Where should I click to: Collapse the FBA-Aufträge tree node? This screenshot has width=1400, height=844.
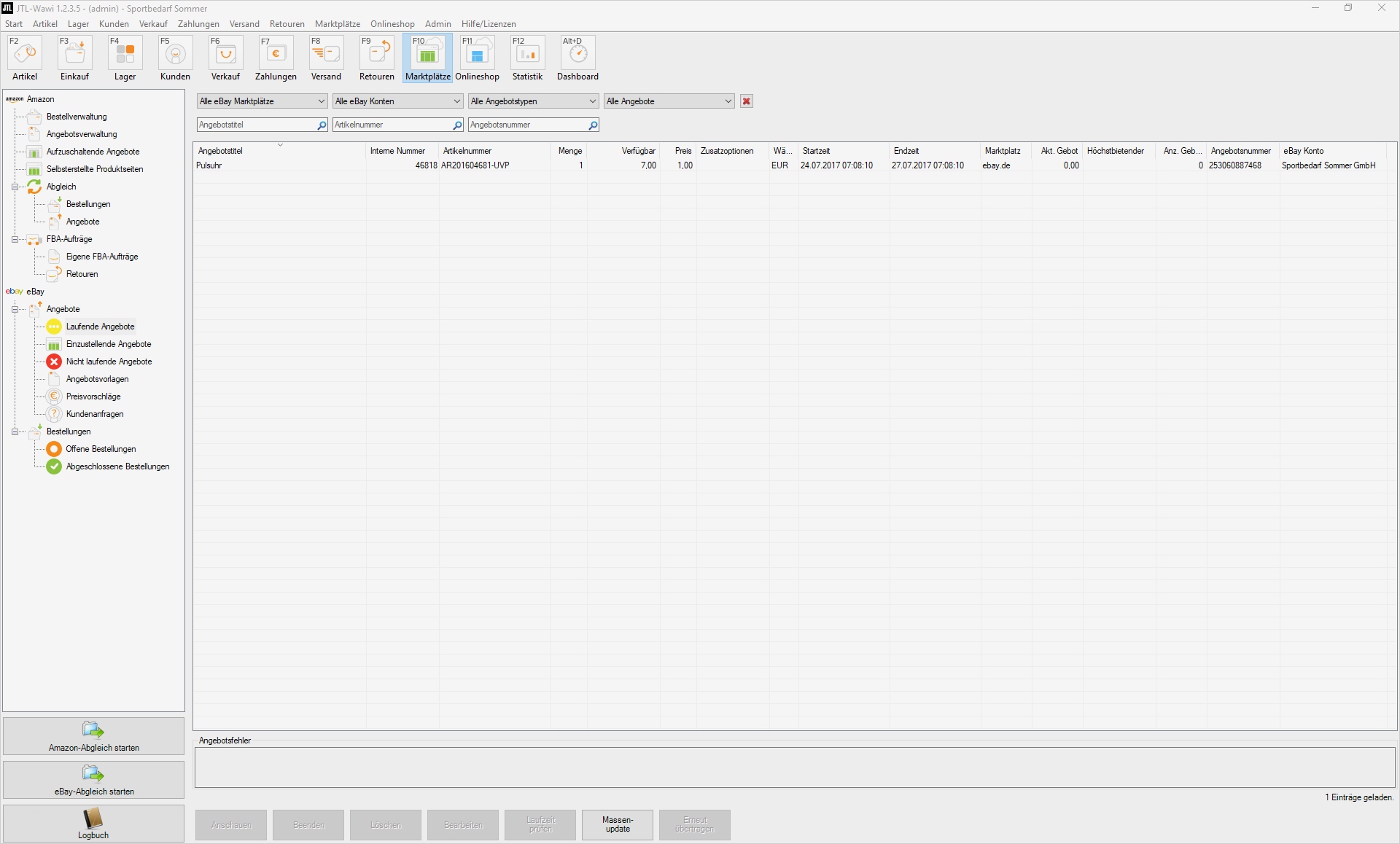click(15, 239)
